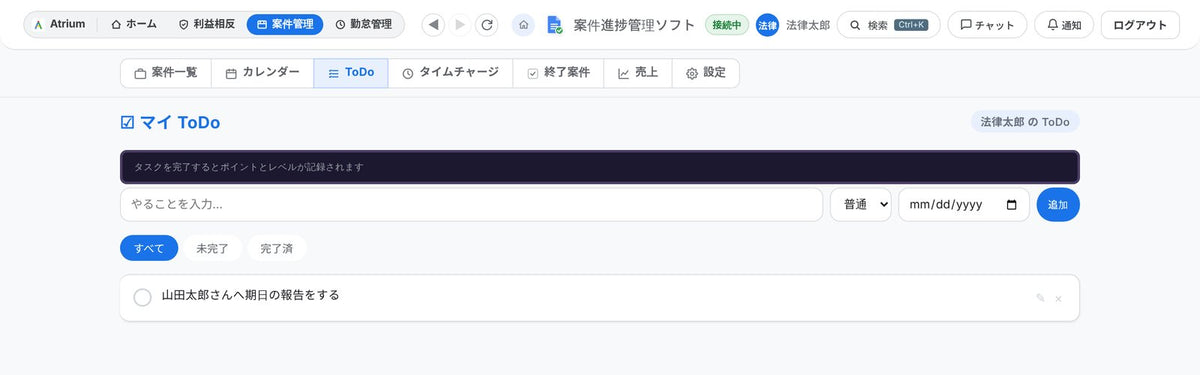
Task: Show すべて tasks filter
Action: coord(149,248)
